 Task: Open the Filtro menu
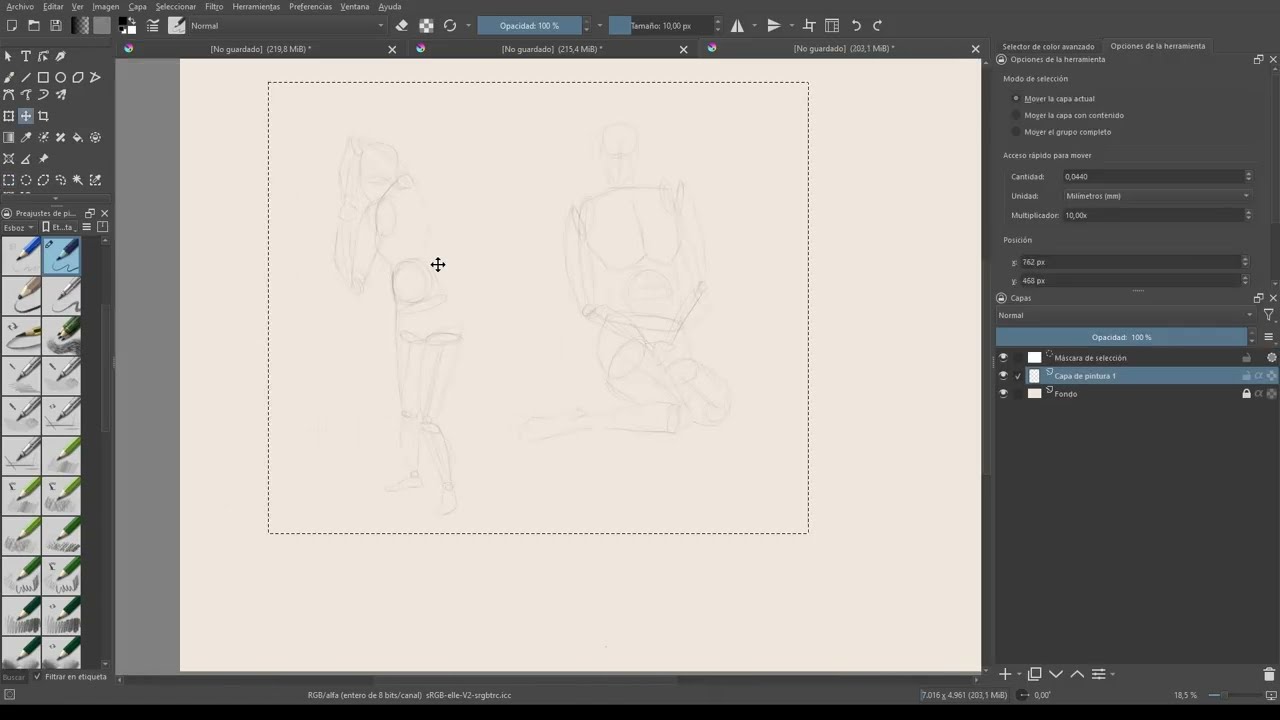(214, 6)
